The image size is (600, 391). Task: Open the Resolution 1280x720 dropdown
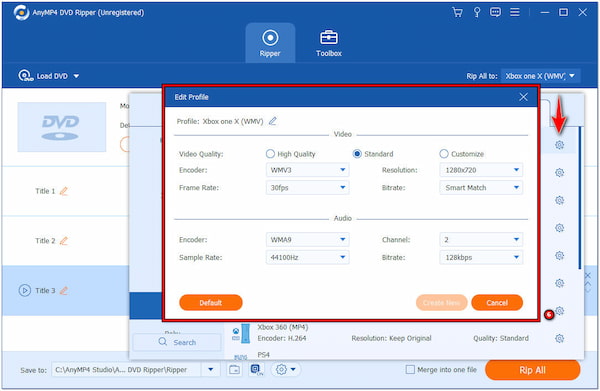click(481, 170)
